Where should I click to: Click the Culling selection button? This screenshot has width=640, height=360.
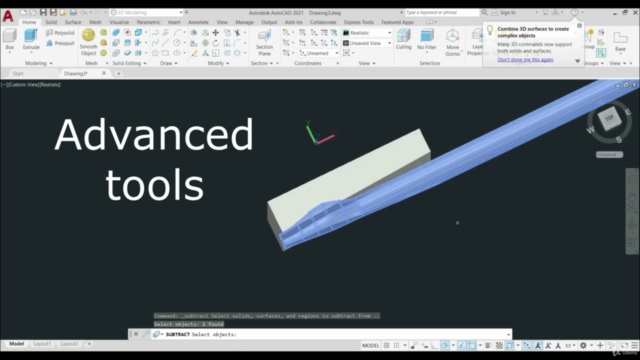404,40
